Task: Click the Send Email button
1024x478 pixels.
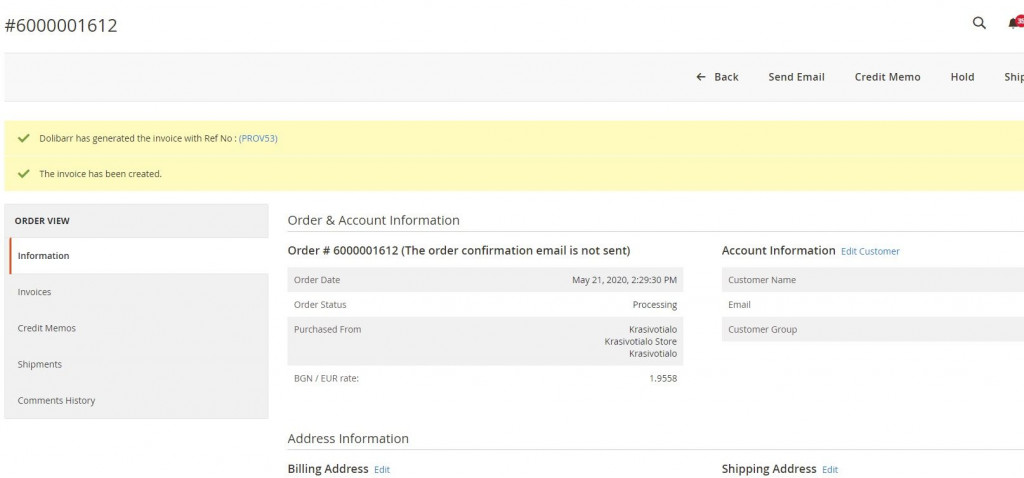Action: (796, 77)
